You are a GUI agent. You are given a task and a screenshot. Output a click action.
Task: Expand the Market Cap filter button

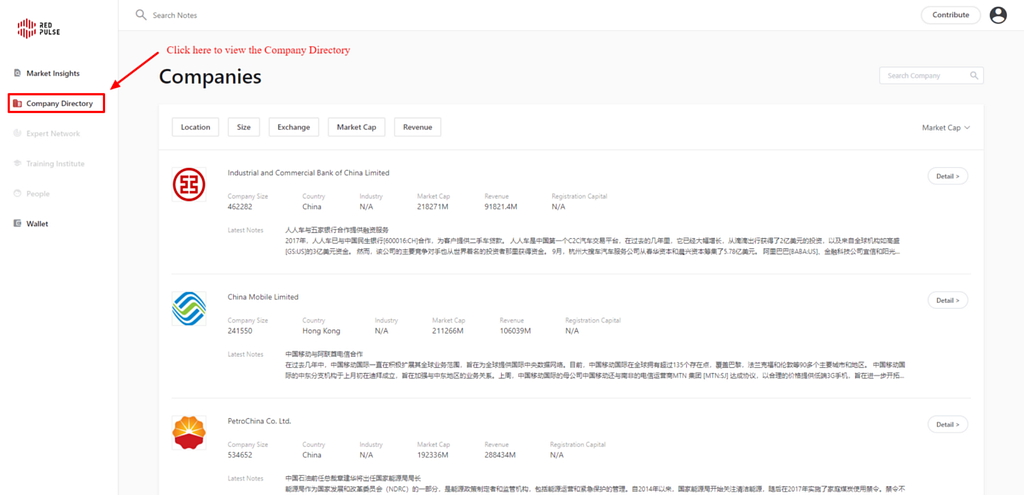coord(356,127)
